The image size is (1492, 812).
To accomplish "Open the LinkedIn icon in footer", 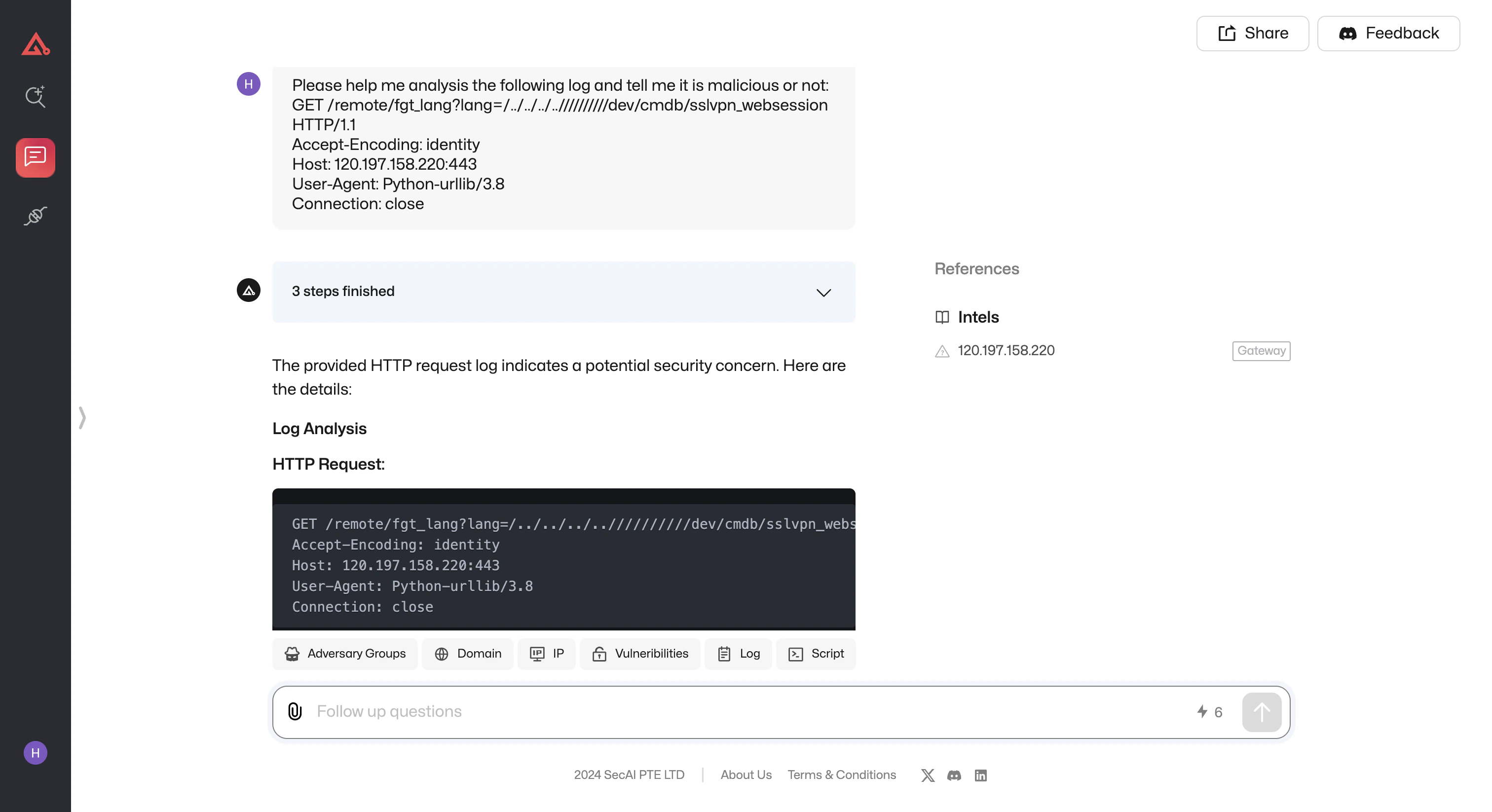I will tap(980, 775).
